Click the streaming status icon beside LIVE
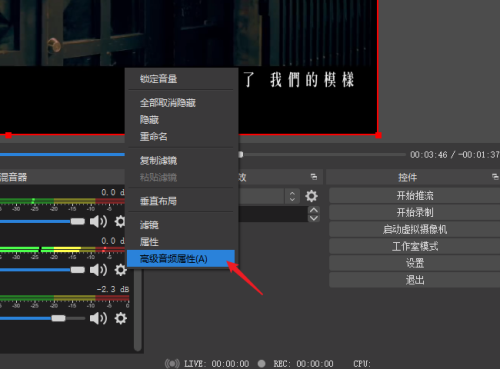This screenshot has height=369, width=500. click(172, 364)
